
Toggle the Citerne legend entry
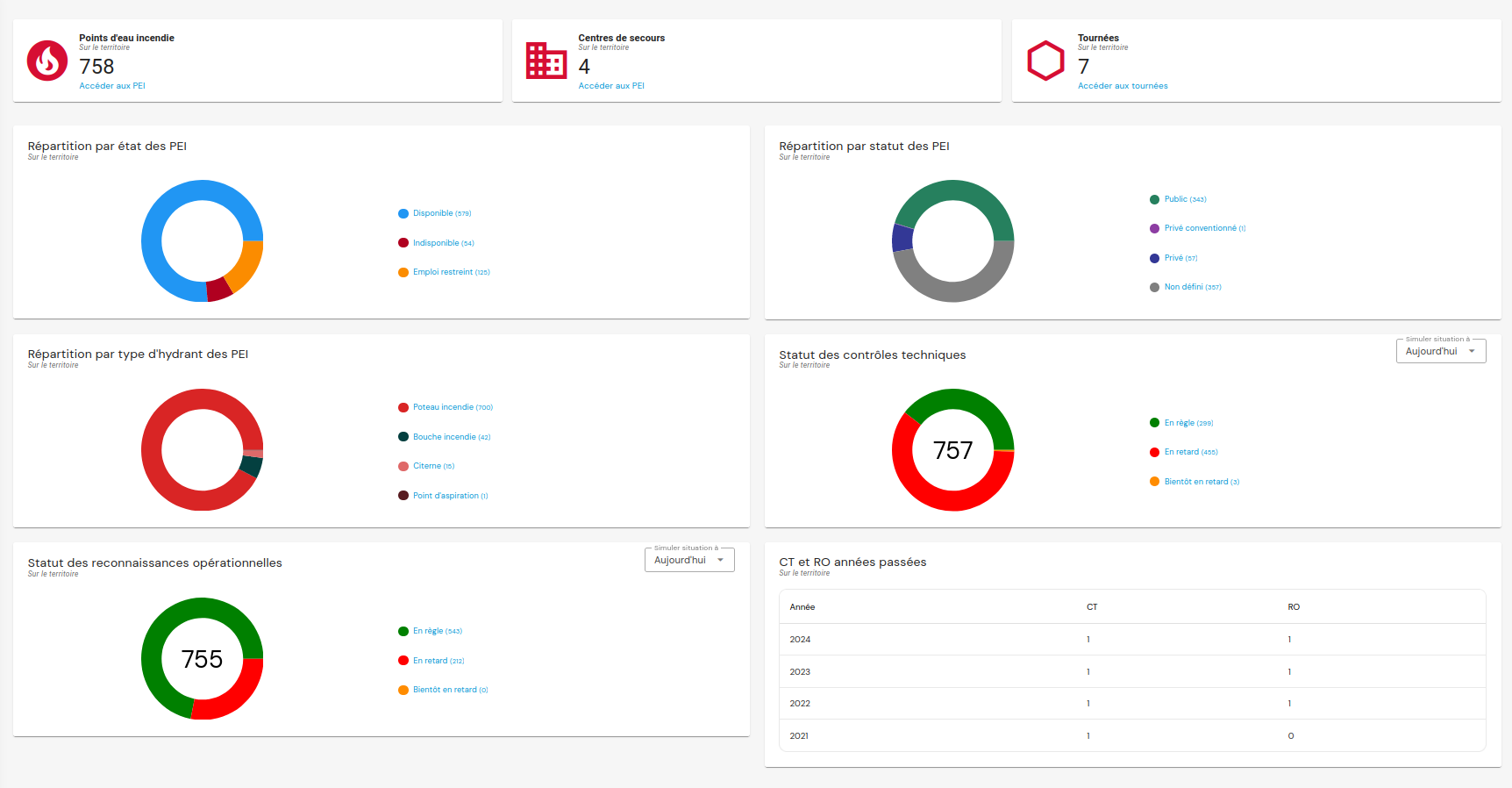(x=426, y=466)
